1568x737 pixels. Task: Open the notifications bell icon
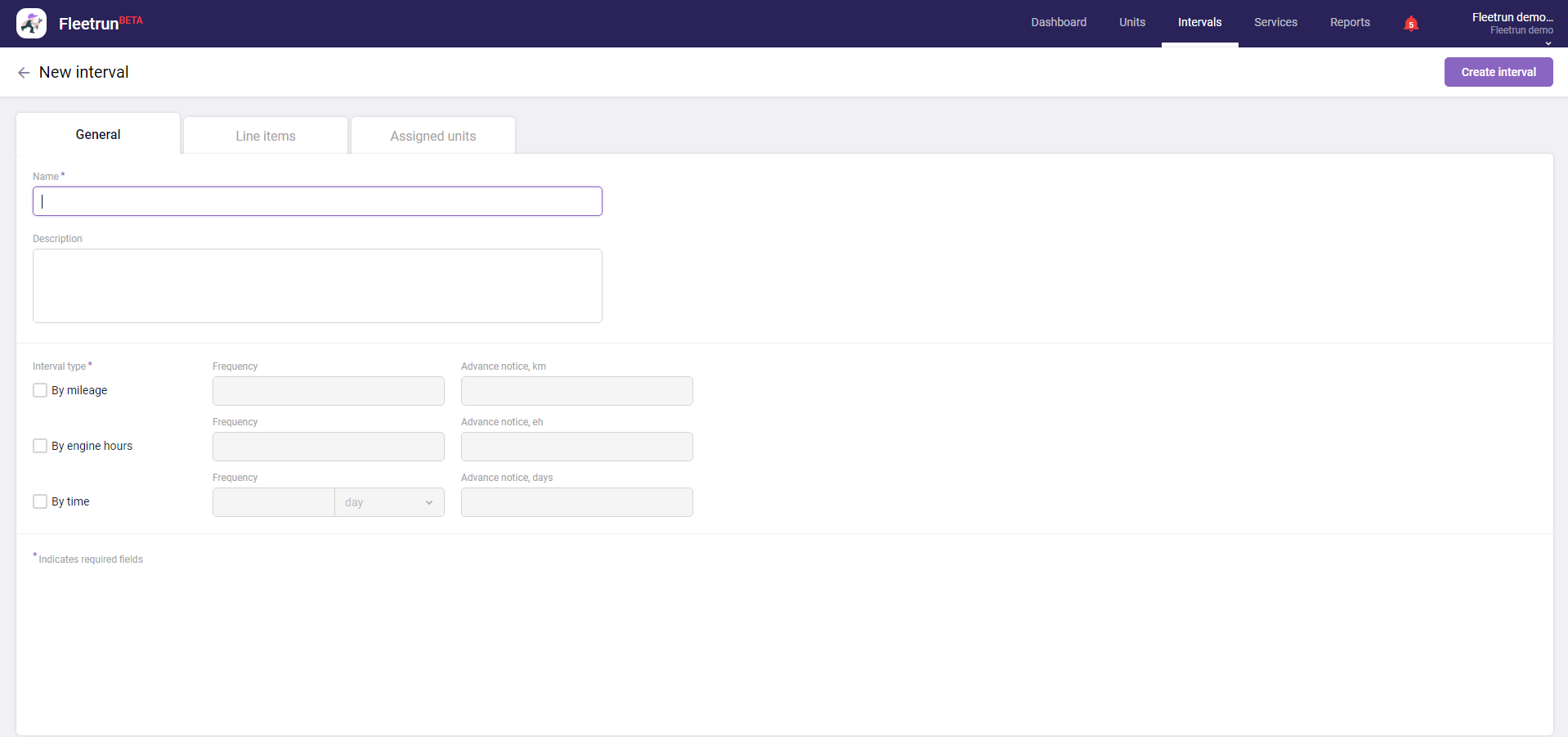click(x=1410, y=24)
